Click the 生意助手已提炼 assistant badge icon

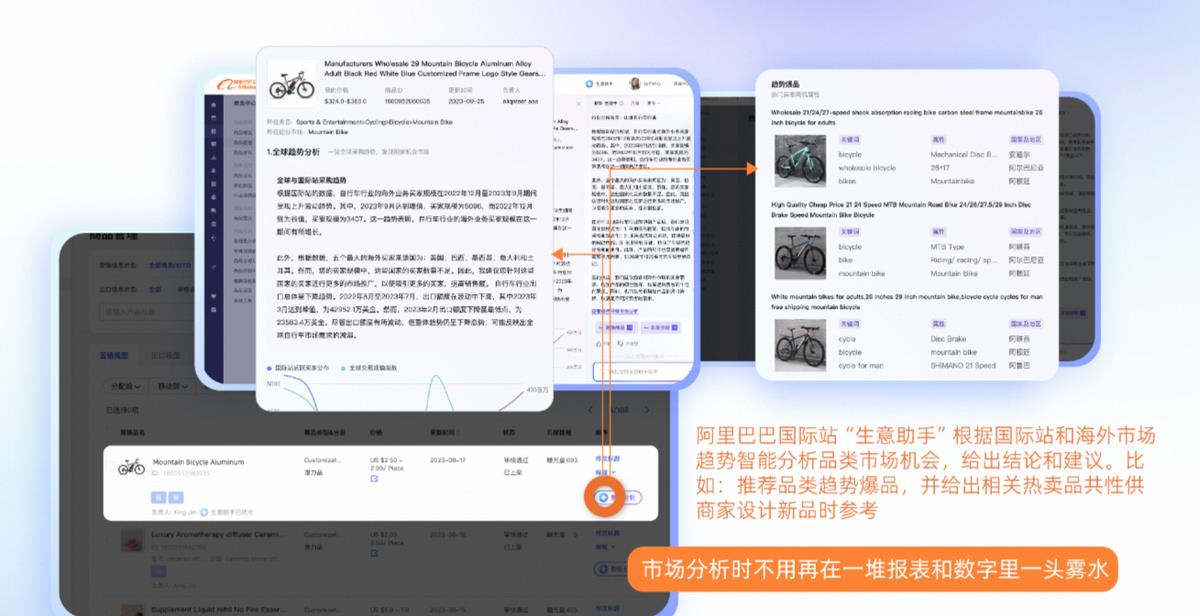tap(202, 511)
